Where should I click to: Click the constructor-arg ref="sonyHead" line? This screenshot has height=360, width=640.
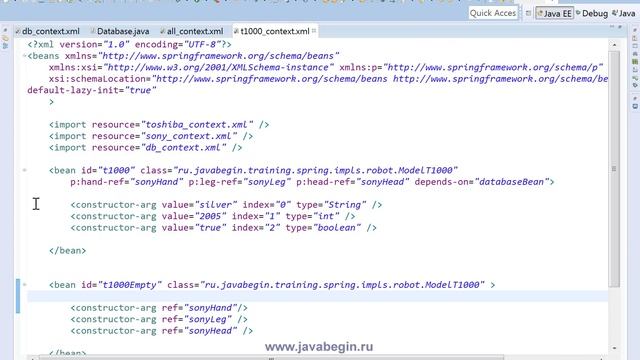[x=162, y=330]
